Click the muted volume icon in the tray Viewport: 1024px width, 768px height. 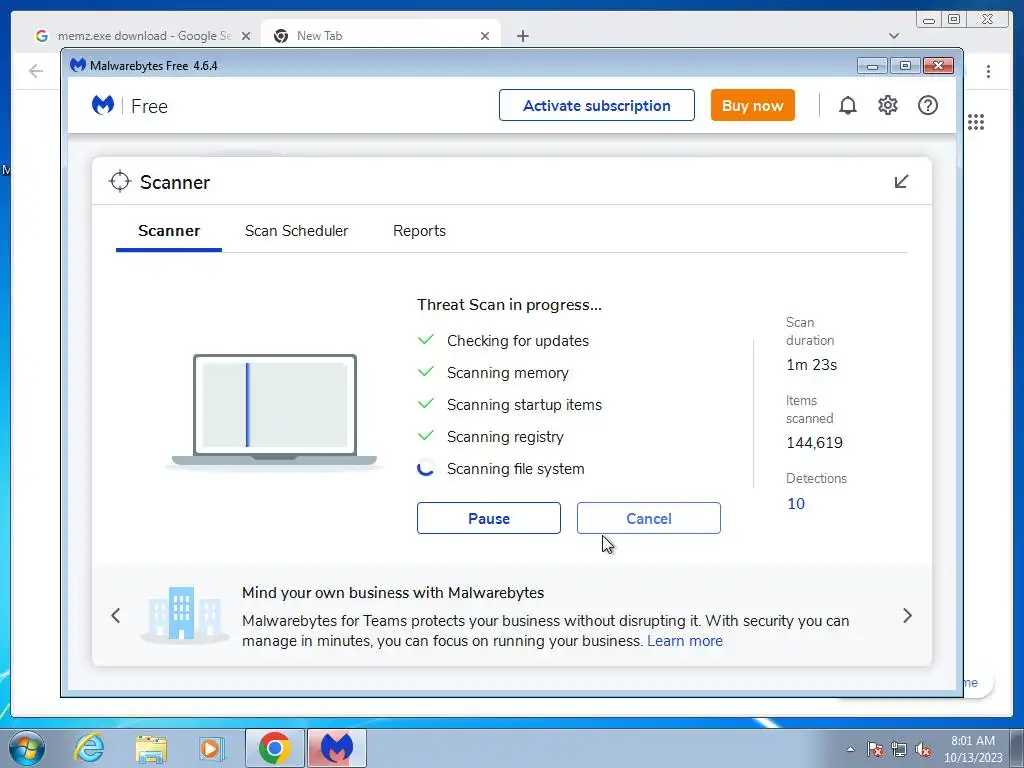923,749
